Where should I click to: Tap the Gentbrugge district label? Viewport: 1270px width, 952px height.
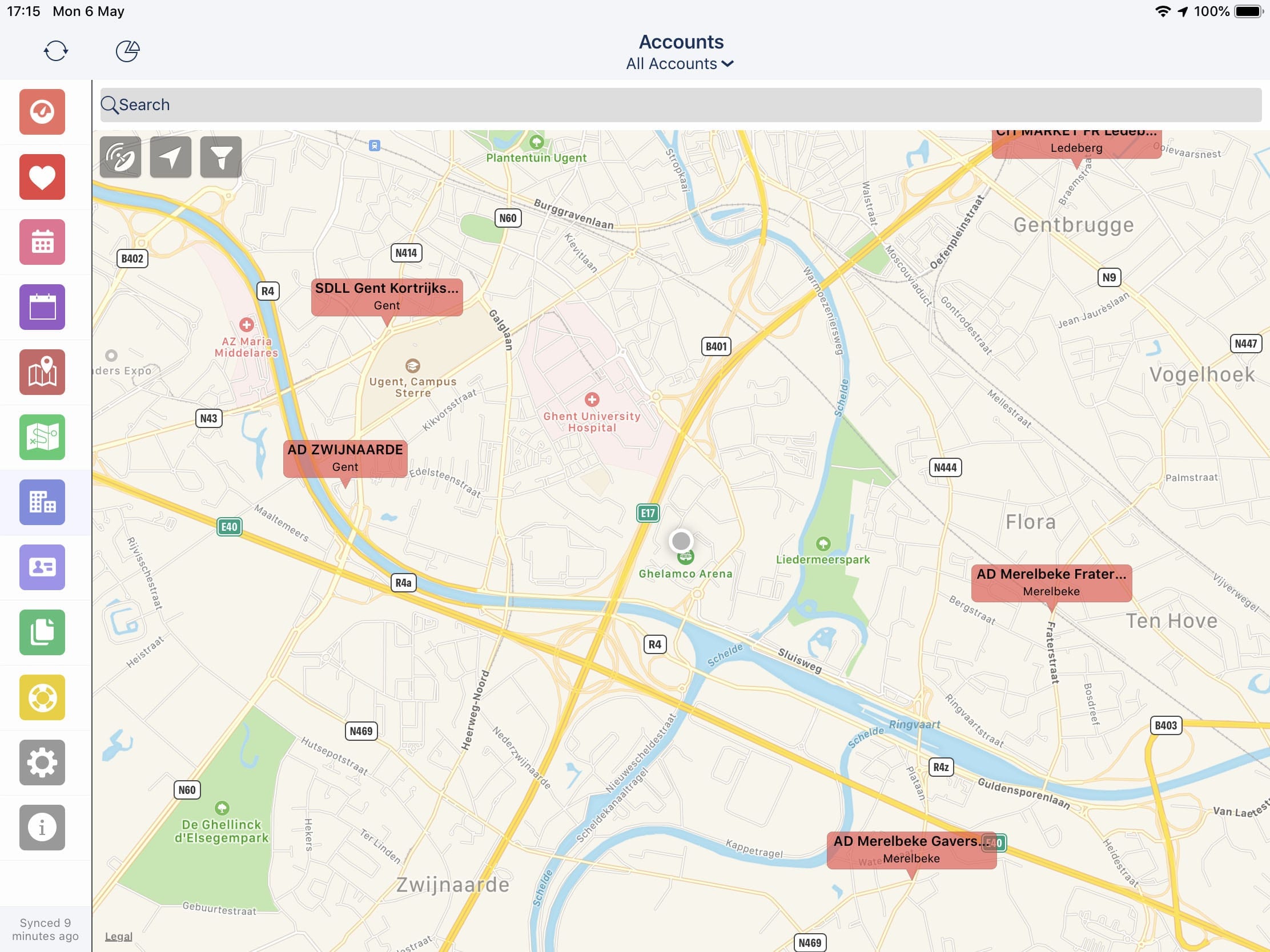[x=1074, y=225]
